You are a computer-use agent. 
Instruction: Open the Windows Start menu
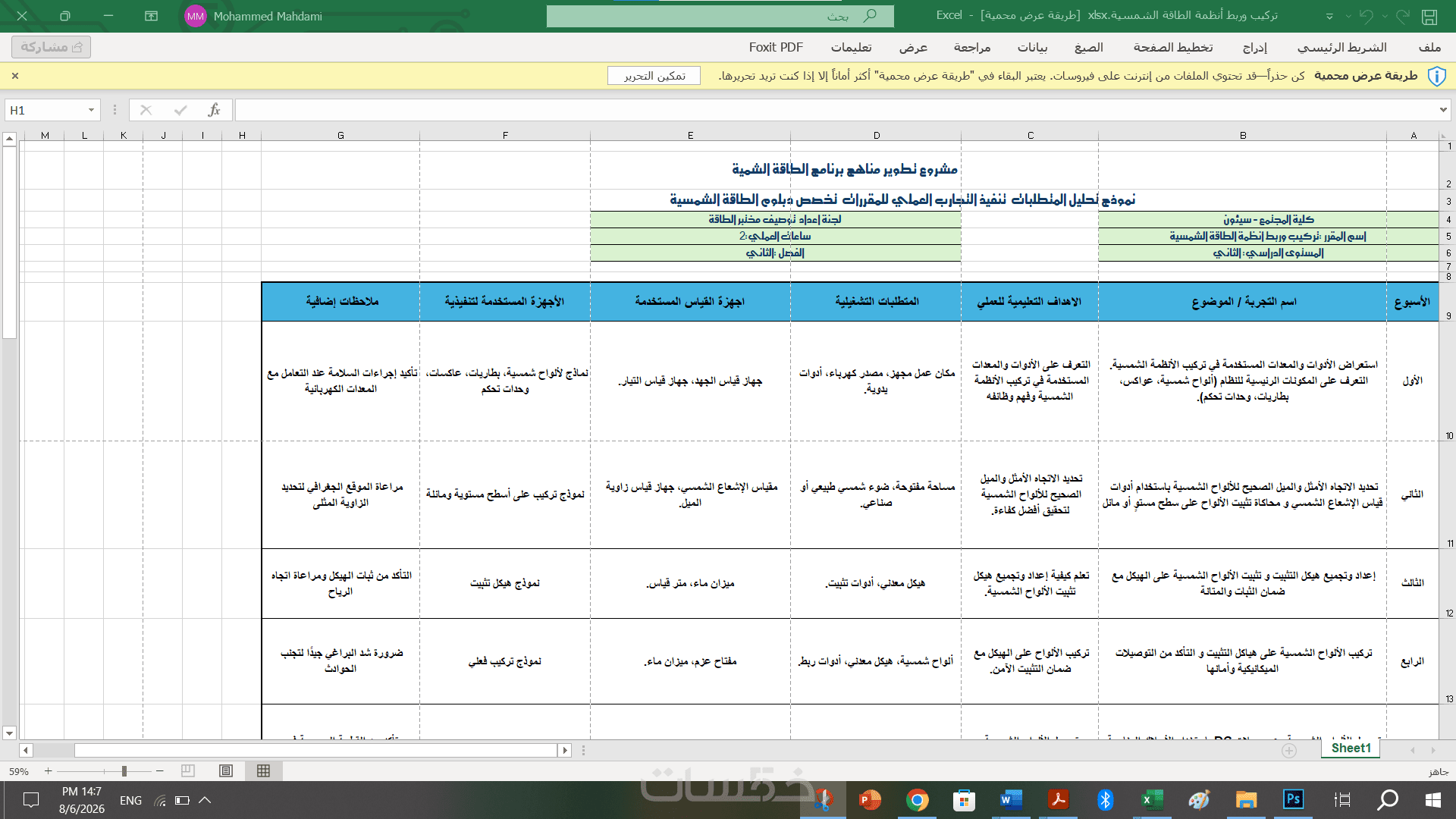[1432, 800]
